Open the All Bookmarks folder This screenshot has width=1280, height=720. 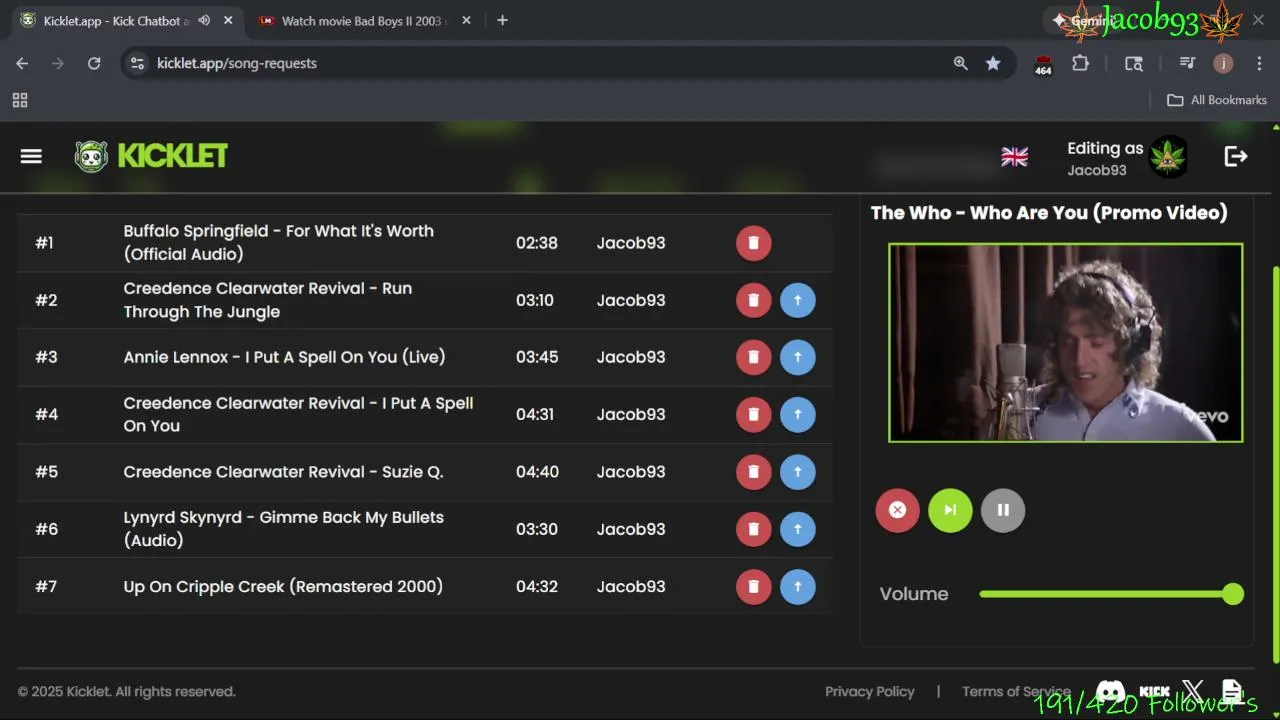[1217, 100]
